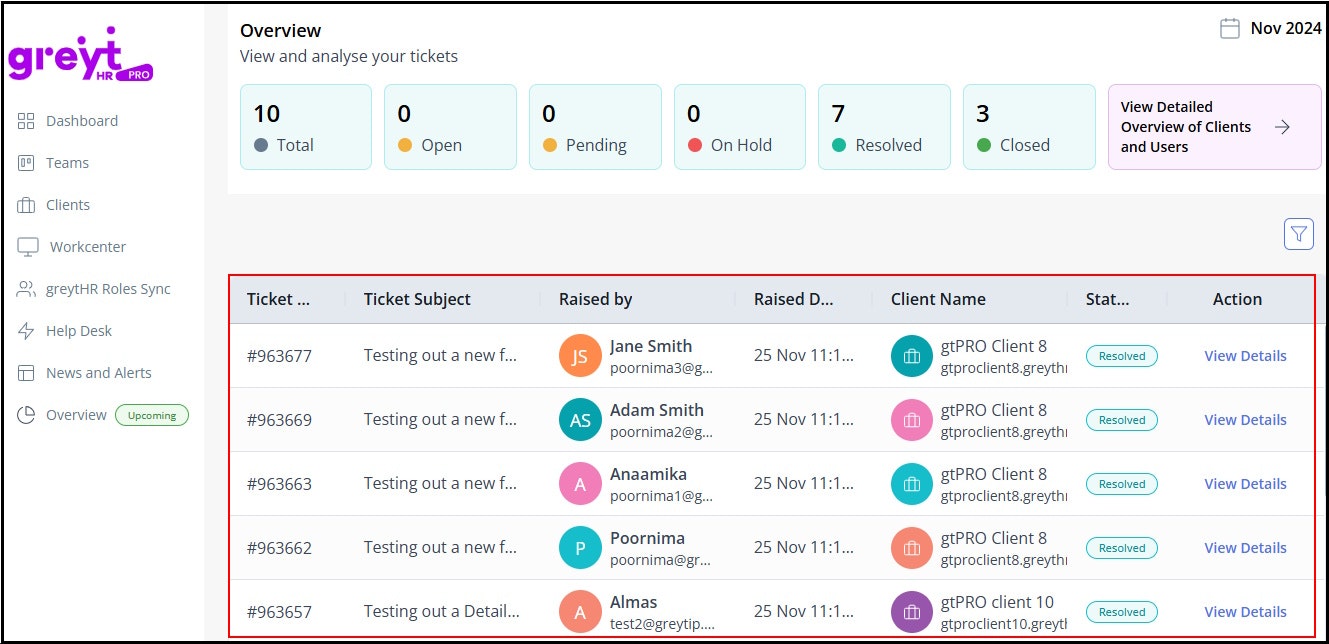Click the Closed tickets card

pos(1029,127)
